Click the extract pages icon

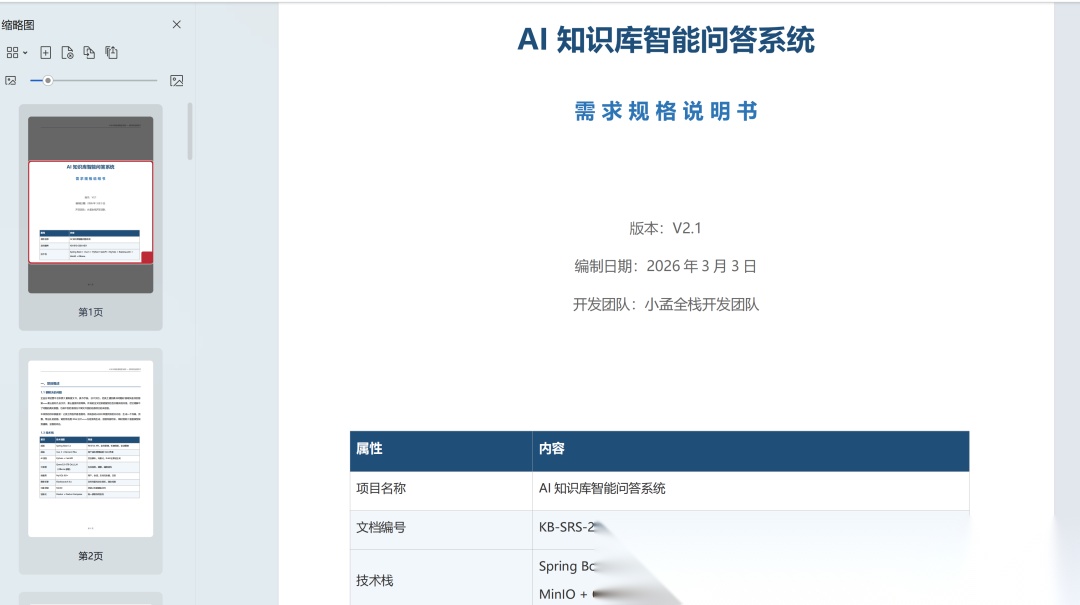click(112, 52)
